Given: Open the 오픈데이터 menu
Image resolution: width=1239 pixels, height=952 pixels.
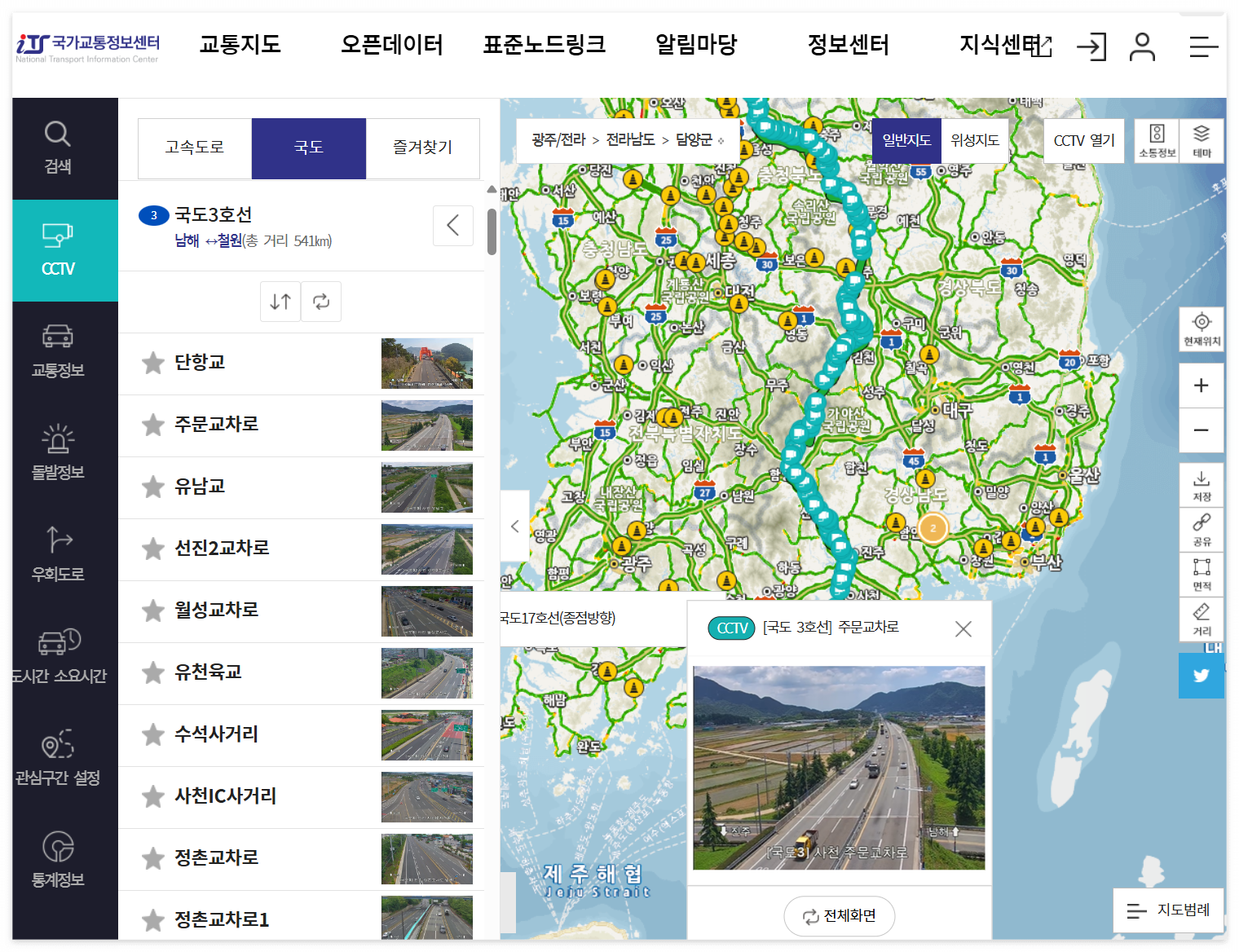Looking at the screenshot, I should point(391,46).
